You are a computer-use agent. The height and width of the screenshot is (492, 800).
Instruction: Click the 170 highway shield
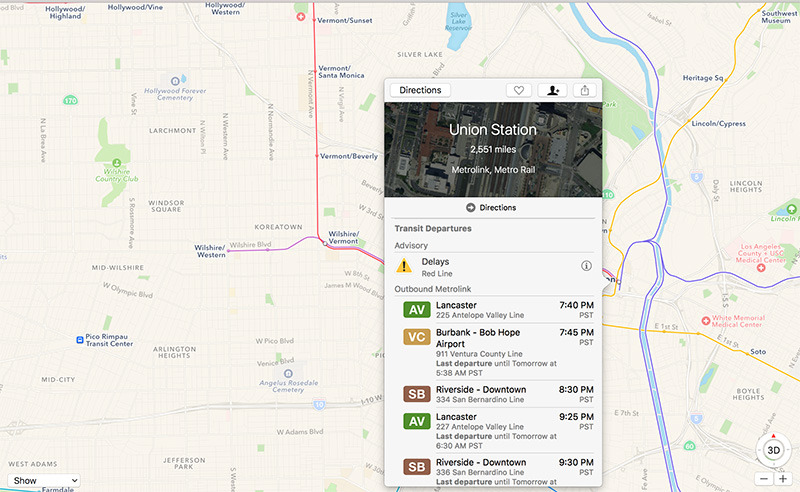point(70,100)
